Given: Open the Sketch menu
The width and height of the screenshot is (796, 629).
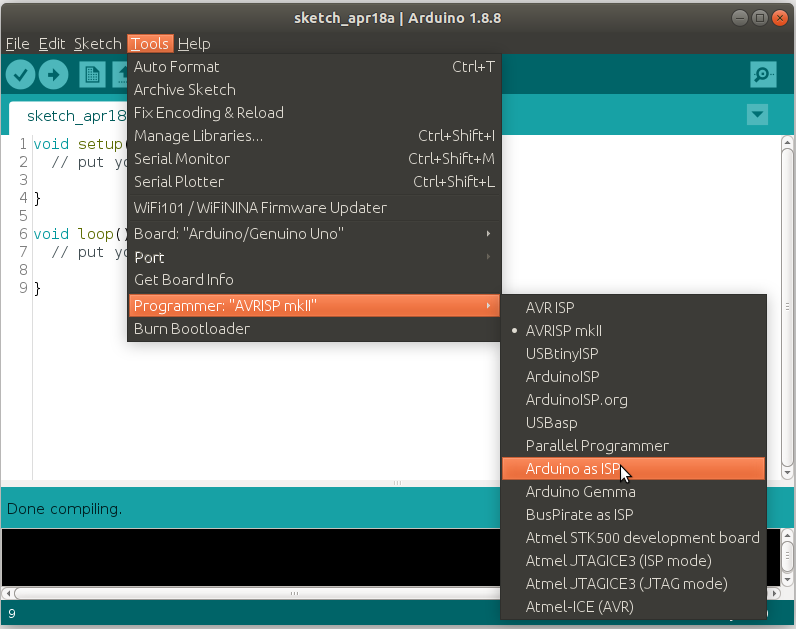Looking at the screenshot, I should point(97,44).
